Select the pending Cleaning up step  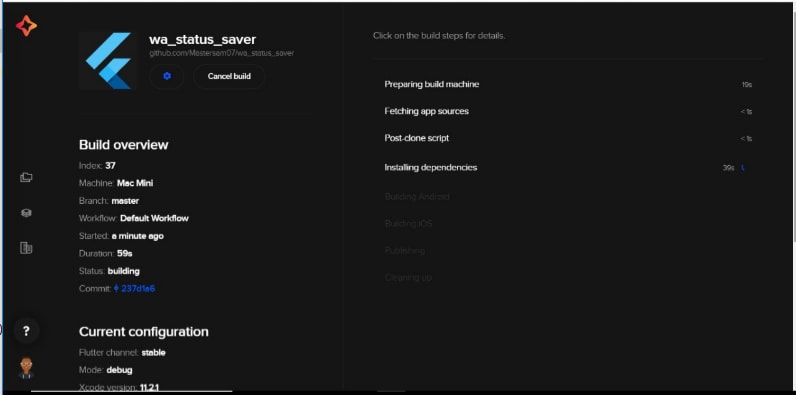tap(408, 278)
